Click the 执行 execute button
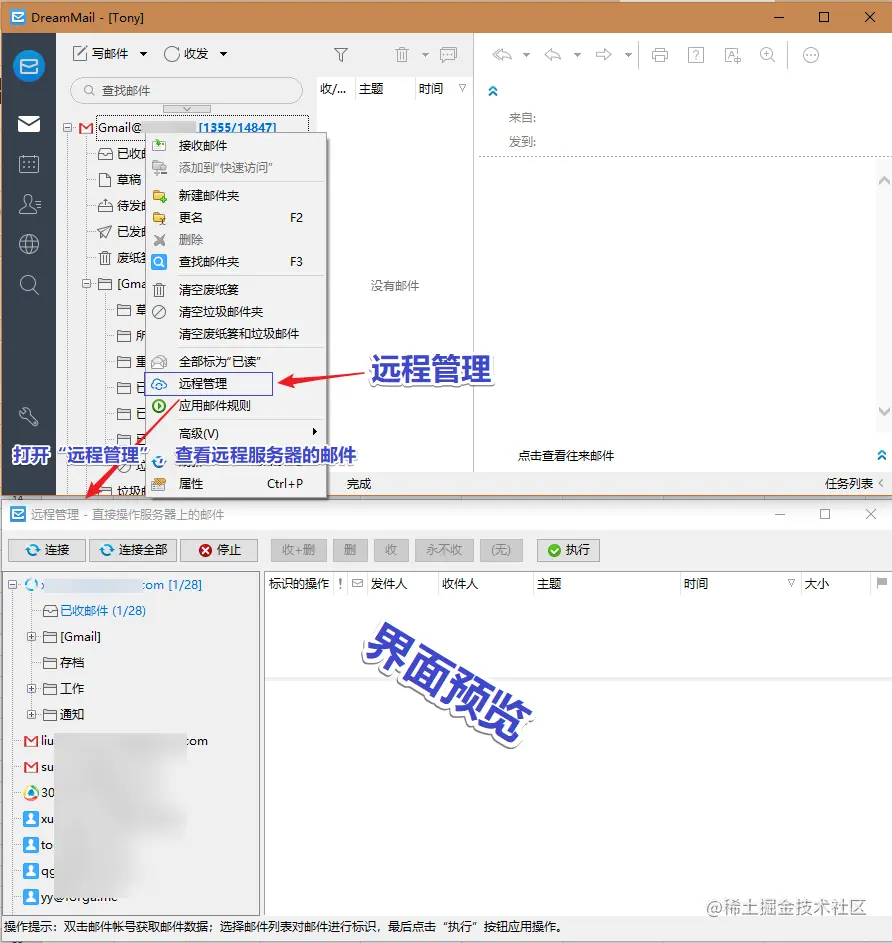Image resolution: width=892 pixels, height=943 pixels. 568,550
